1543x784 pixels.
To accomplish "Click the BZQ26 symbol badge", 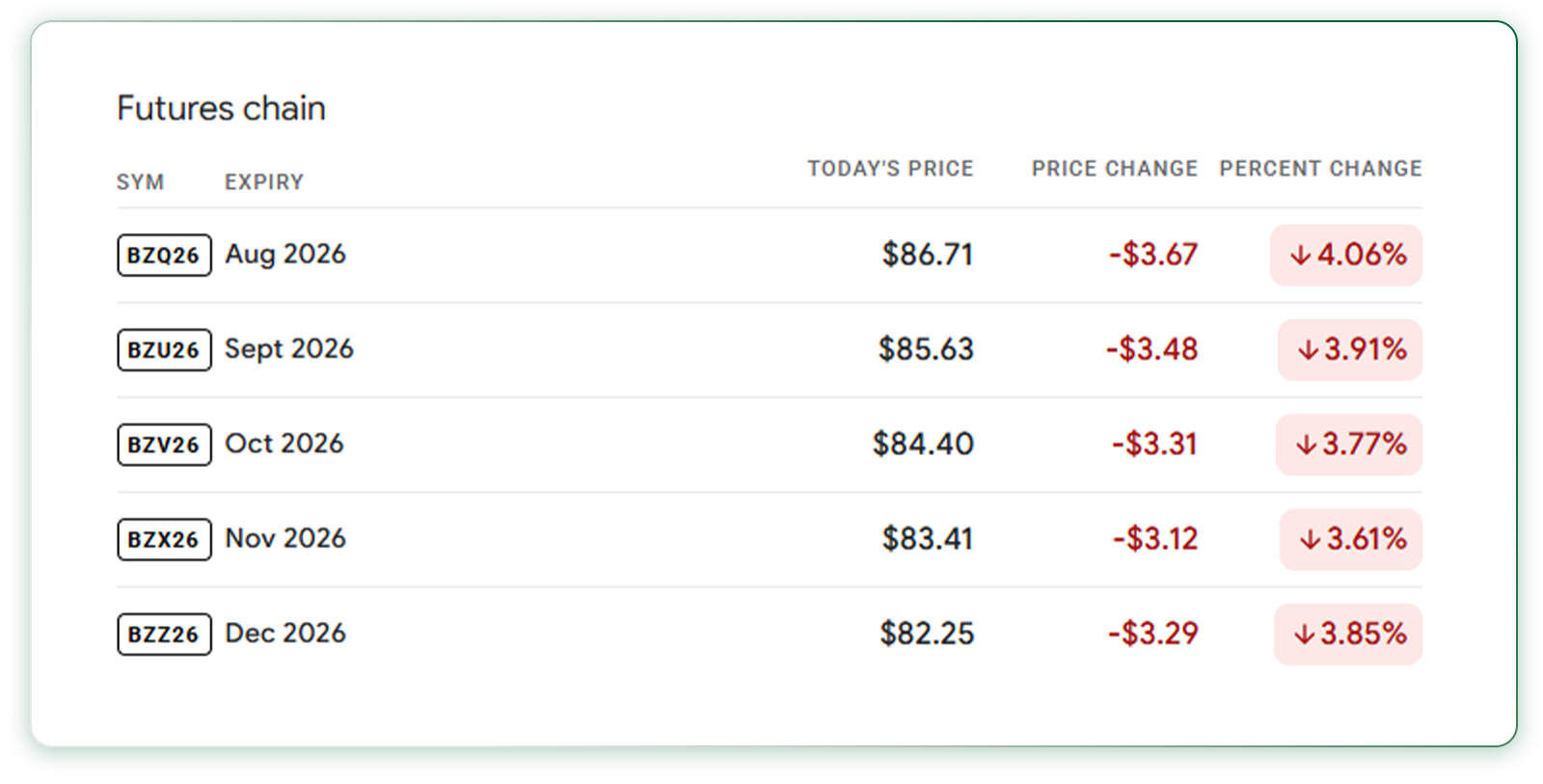I will point(164,256).
